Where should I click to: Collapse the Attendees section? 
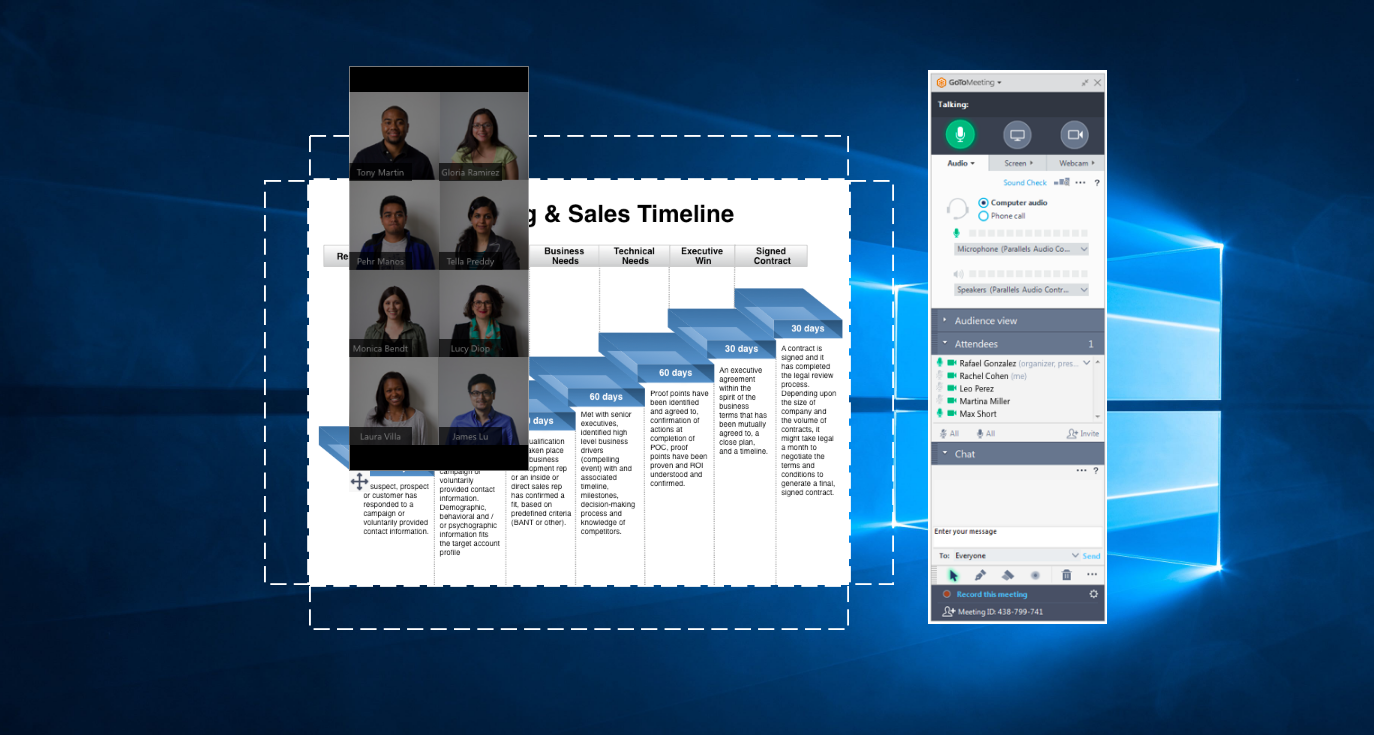[x=1017, y=343]
